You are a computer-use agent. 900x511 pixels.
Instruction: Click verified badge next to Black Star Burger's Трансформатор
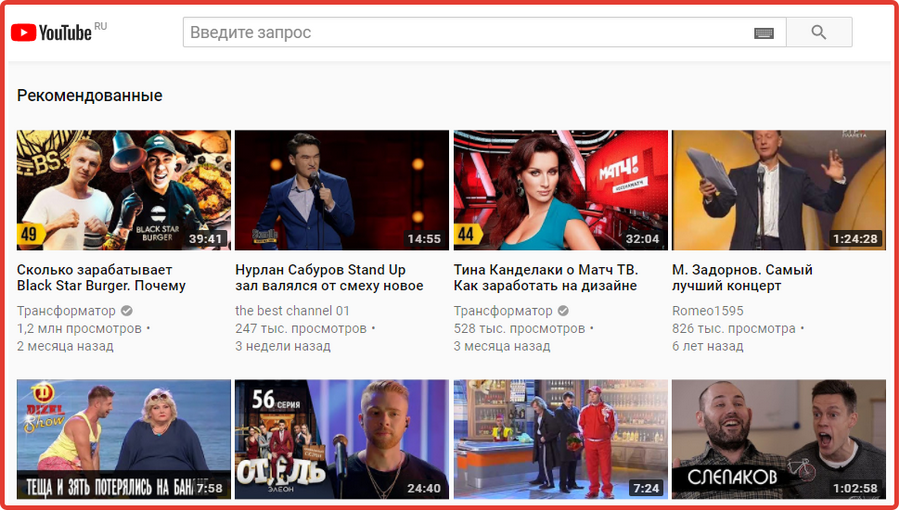127,311
